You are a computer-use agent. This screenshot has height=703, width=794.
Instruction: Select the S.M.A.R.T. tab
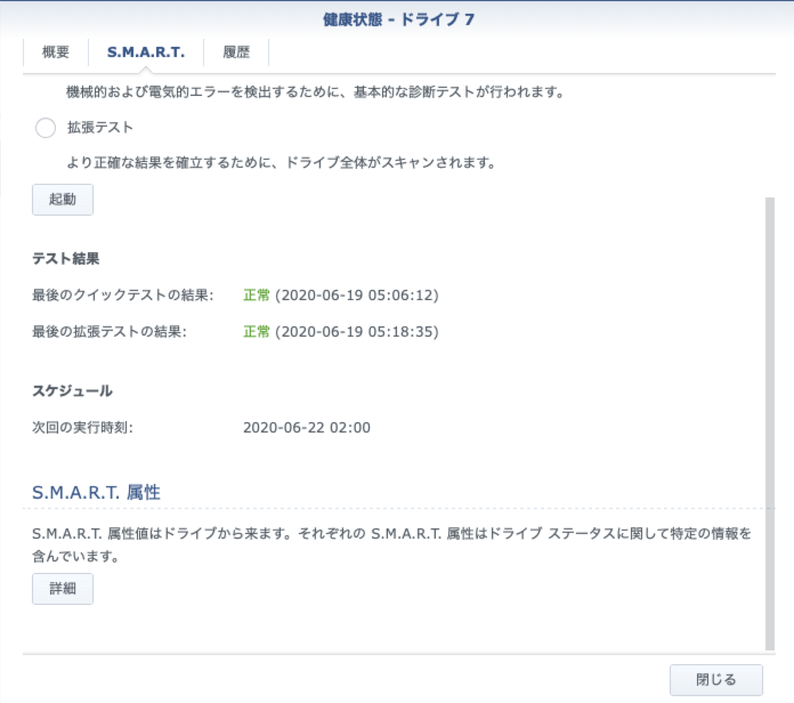(x=146, y=53)
